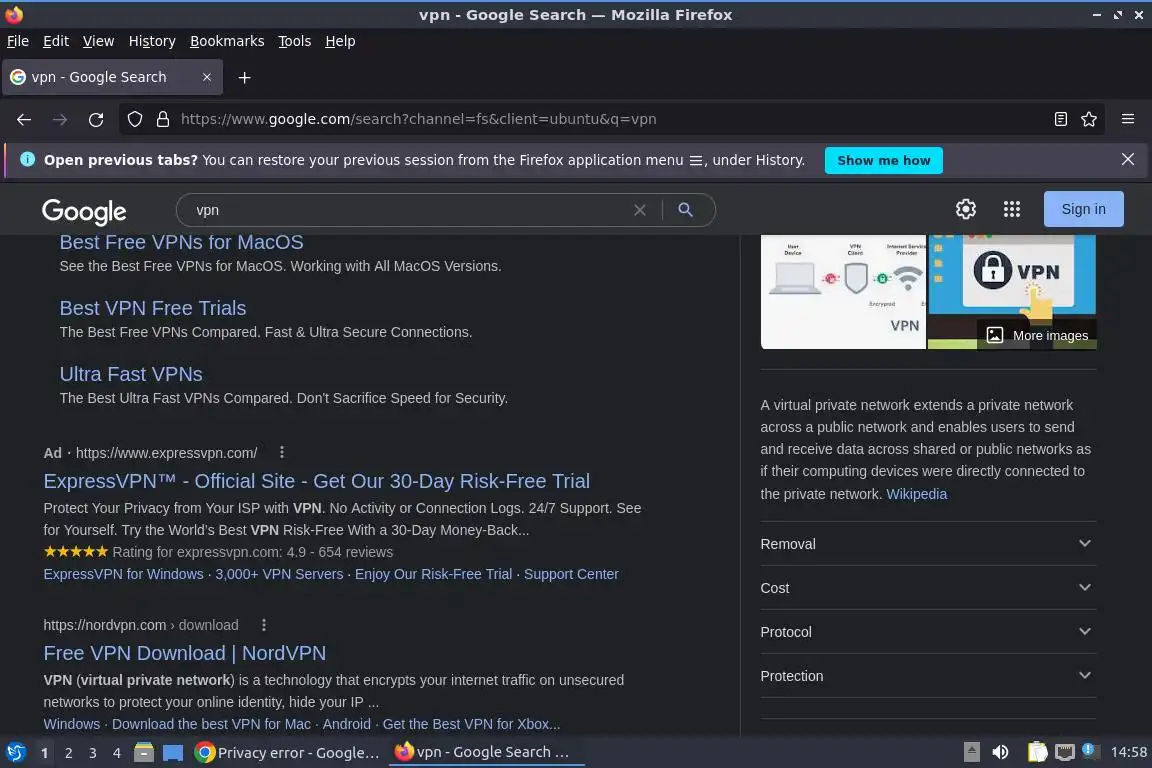
Task: Switch to workspace 4
Action: pyautogui.click(x=116, y=753)
